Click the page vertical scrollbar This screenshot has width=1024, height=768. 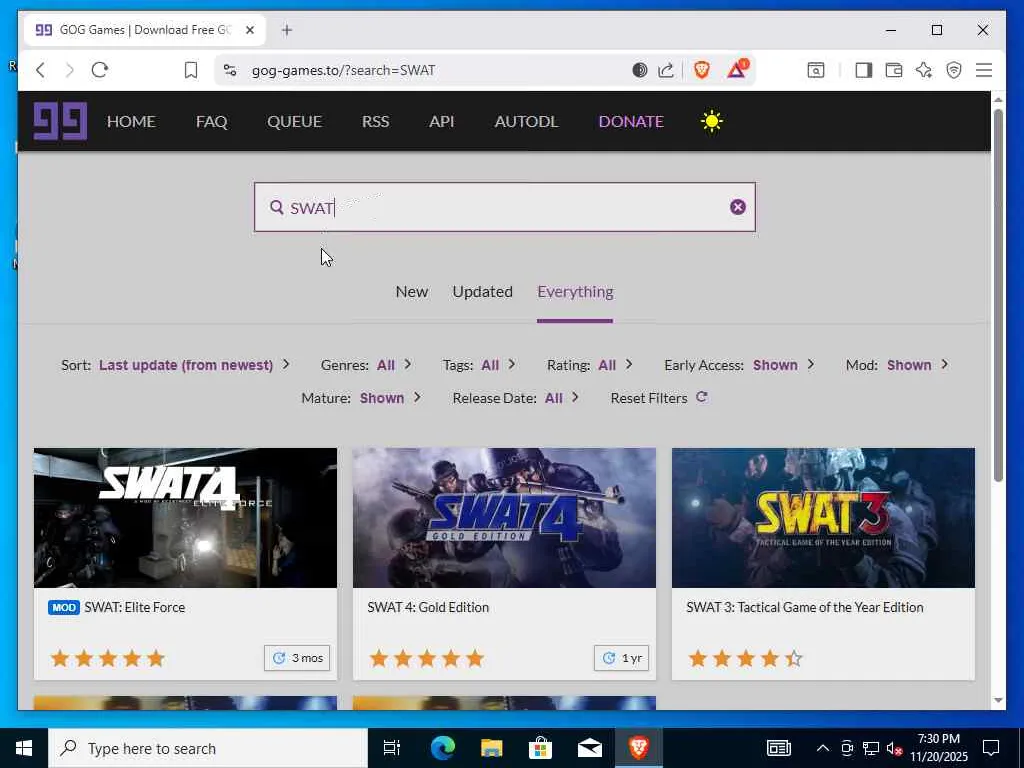(998, 295)
